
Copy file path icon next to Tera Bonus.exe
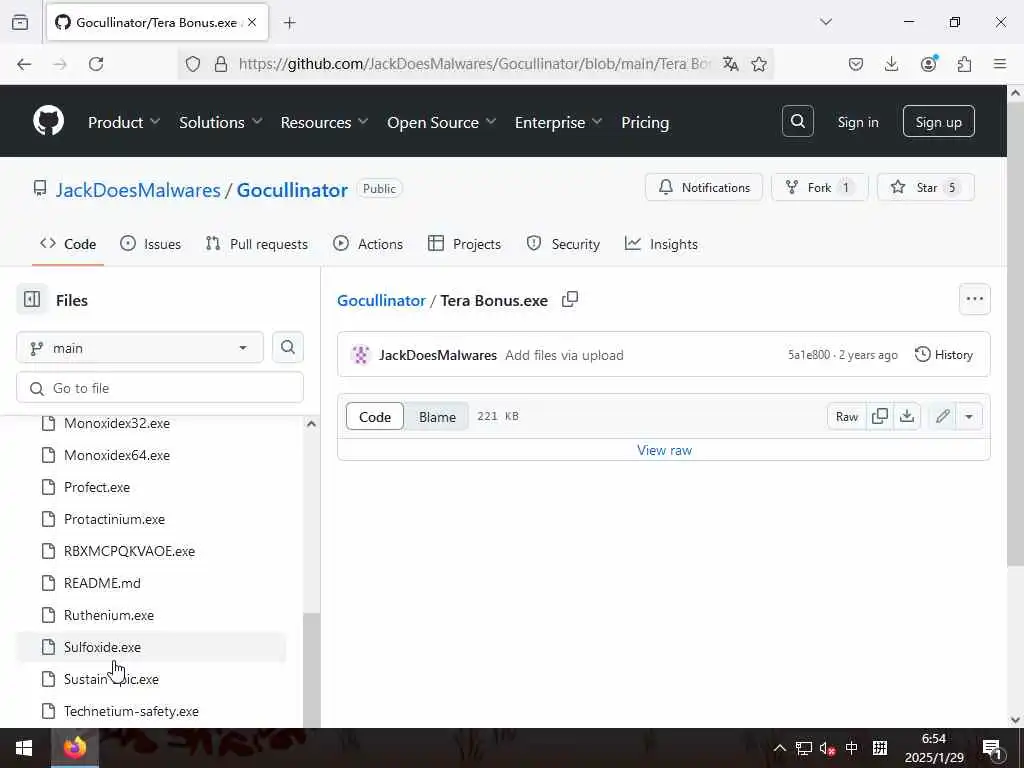coord(570,299)
